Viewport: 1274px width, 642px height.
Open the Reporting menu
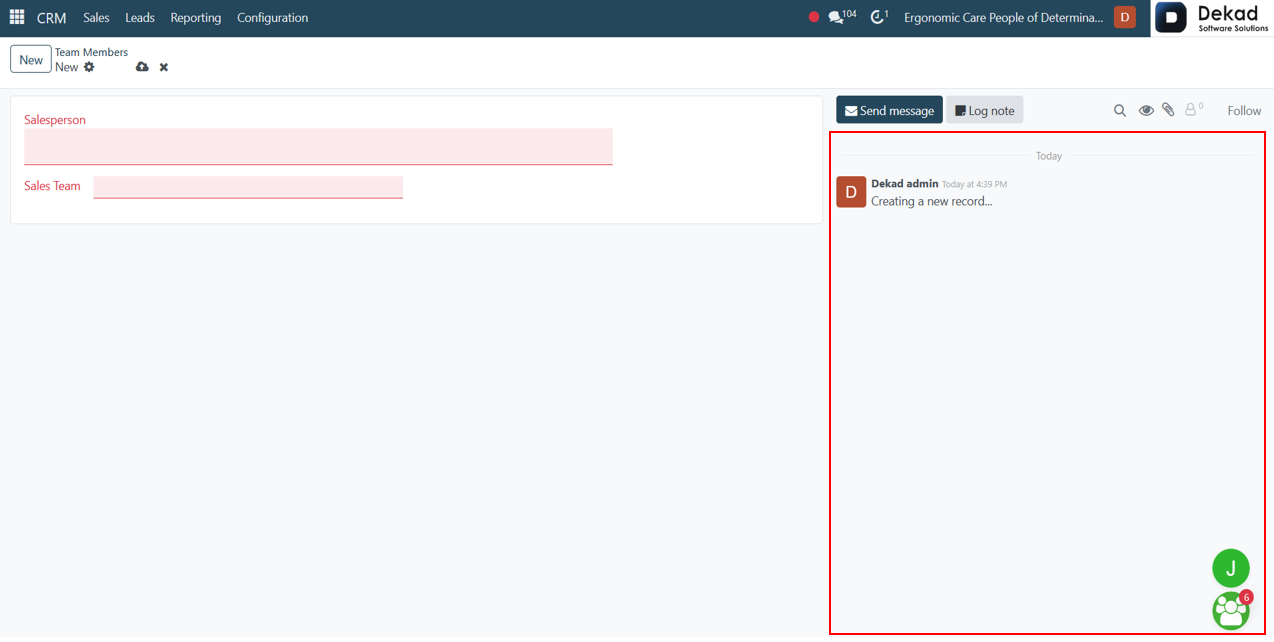196,18
